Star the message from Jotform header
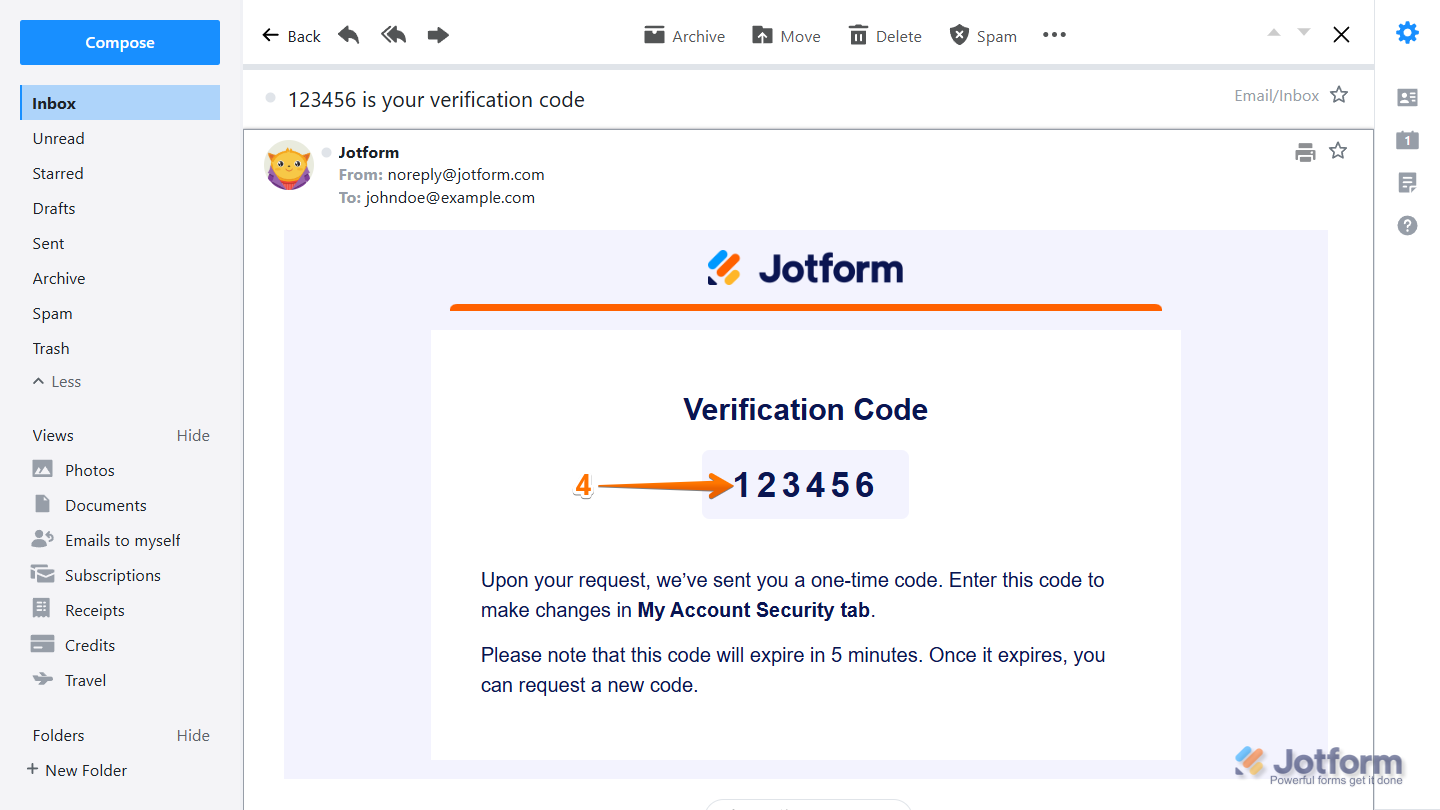The height and width of the screenshot is (810, 1440). click(1339, 151)
